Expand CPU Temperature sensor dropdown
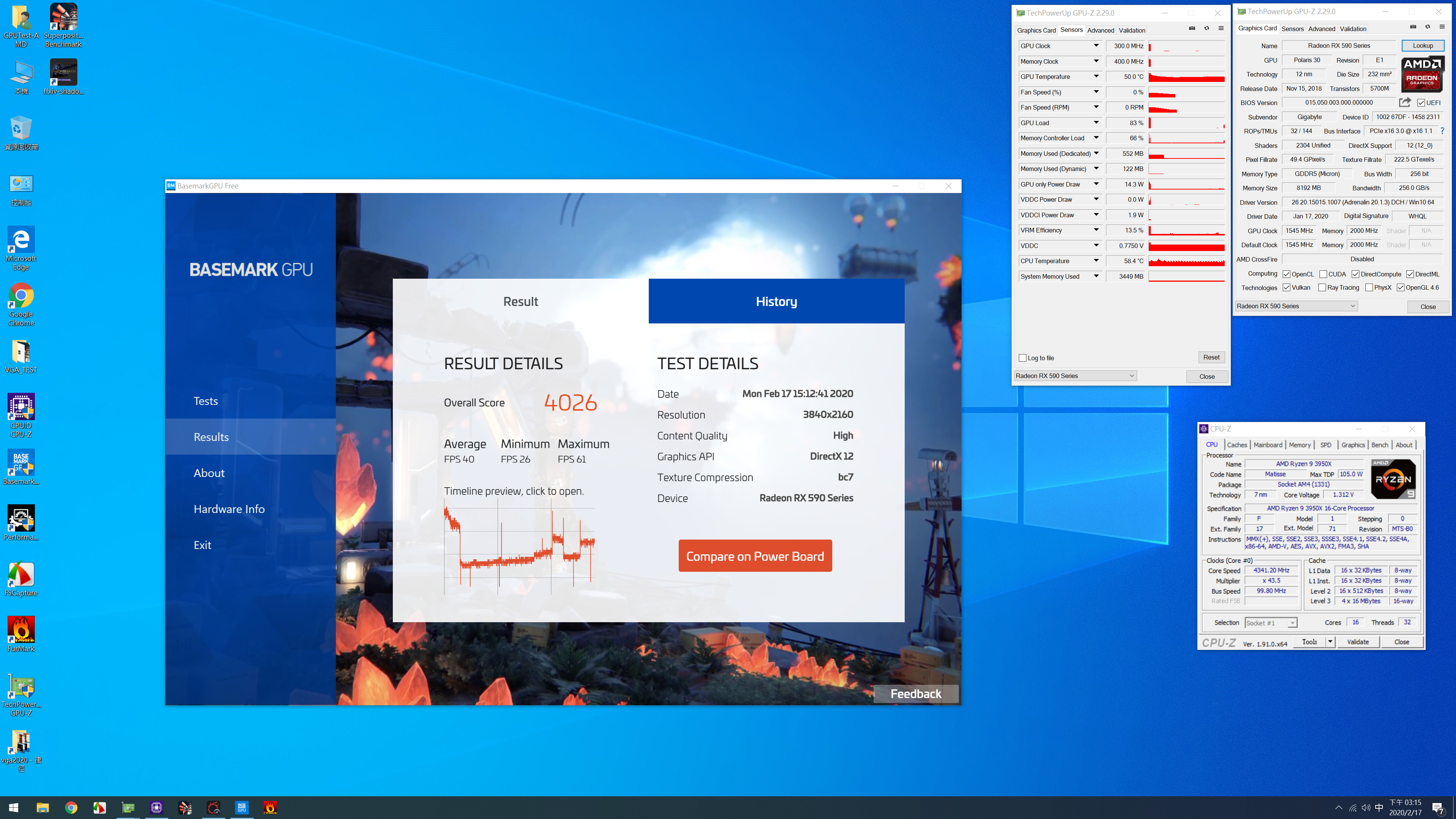The height and width of the screenshot is (819, 1456). [x=1096, y=260]
